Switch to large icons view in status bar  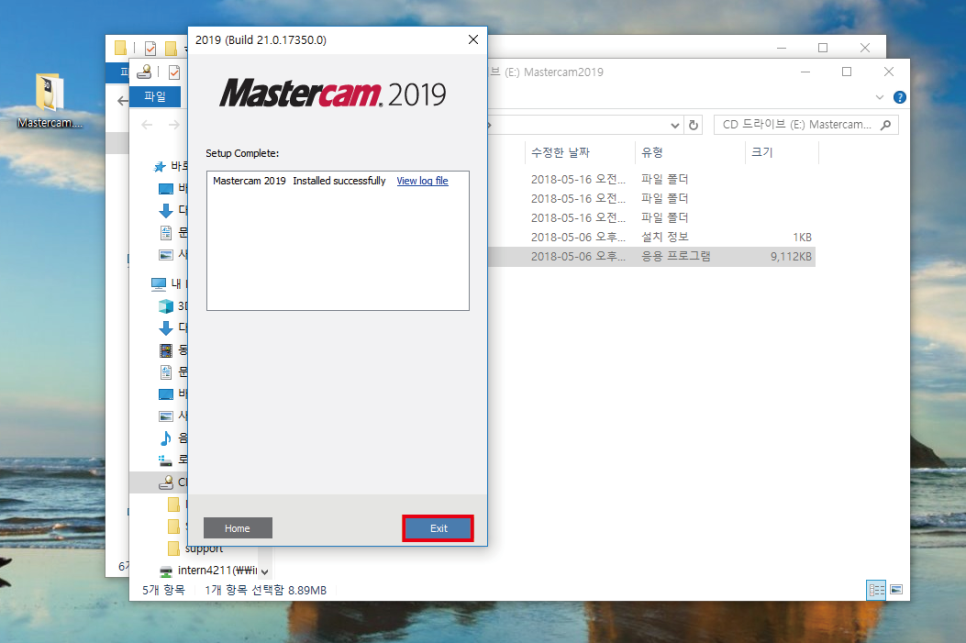896,589
